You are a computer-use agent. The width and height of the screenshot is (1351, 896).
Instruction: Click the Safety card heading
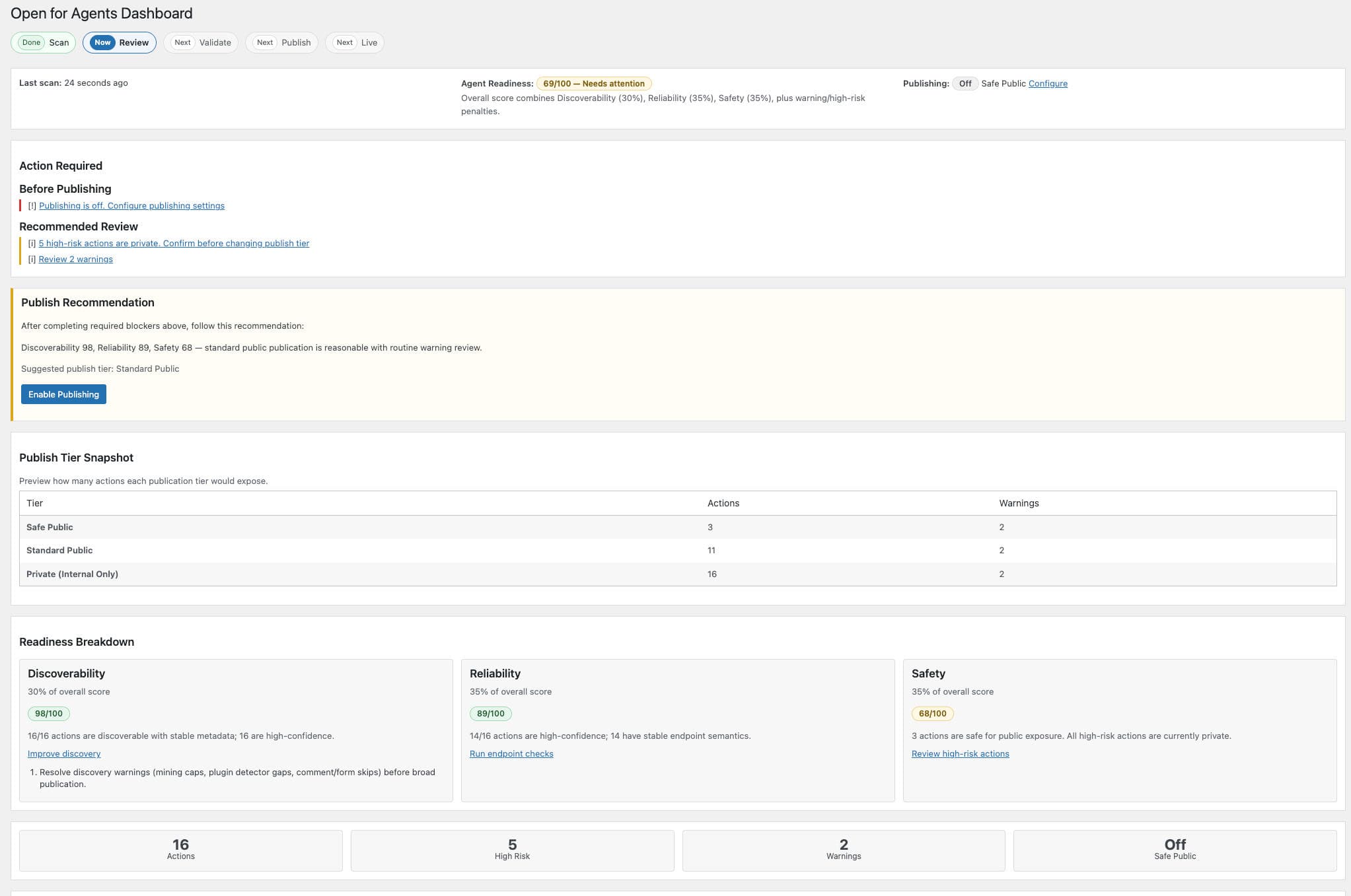[x=928, y=673]
